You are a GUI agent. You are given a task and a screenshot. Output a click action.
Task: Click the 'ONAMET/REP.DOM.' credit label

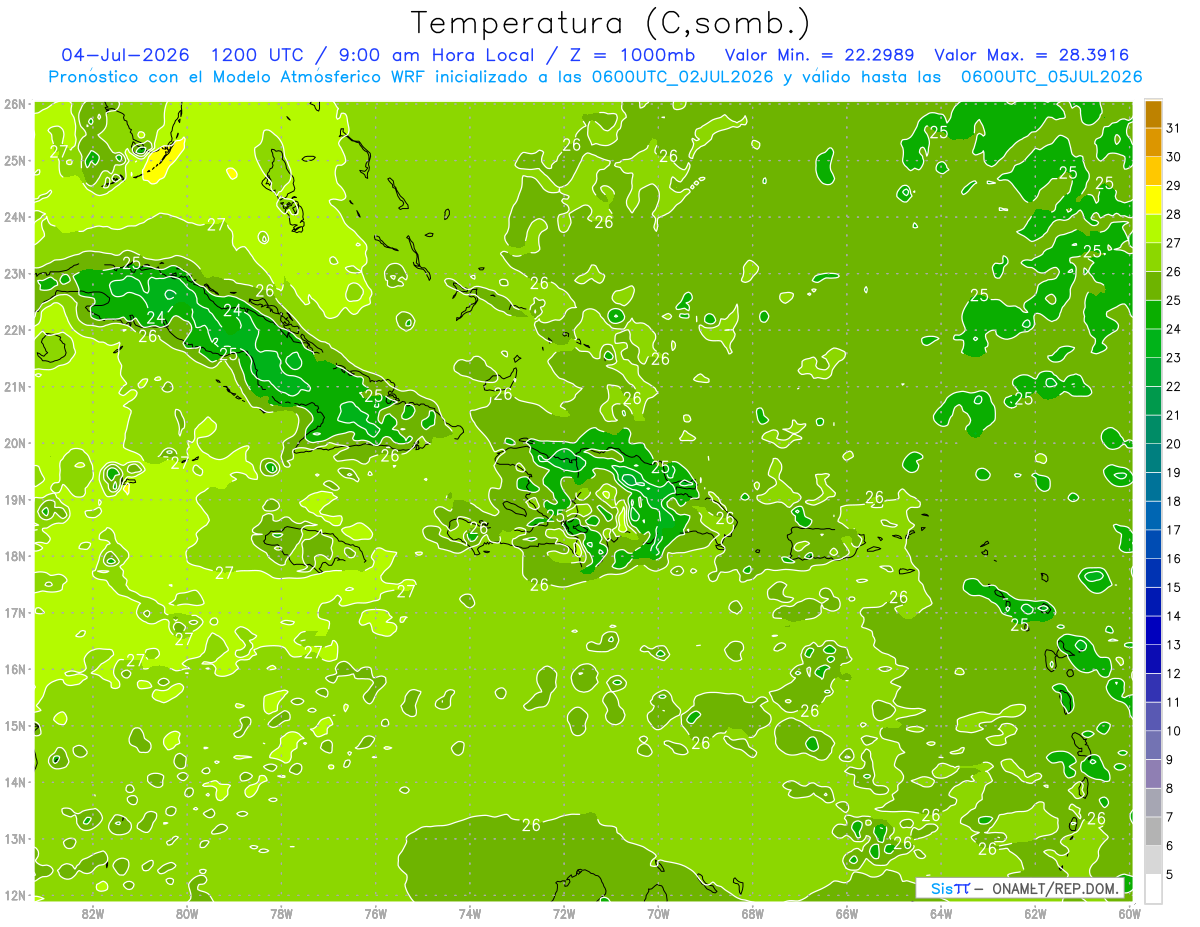point(1056,888)
